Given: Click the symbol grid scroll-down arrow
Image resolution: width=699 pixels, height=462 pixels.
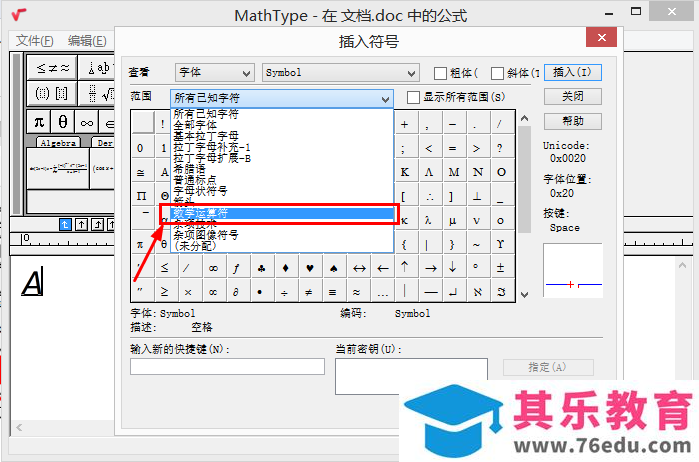Looking at the screenshot, I should click(525, 295).
